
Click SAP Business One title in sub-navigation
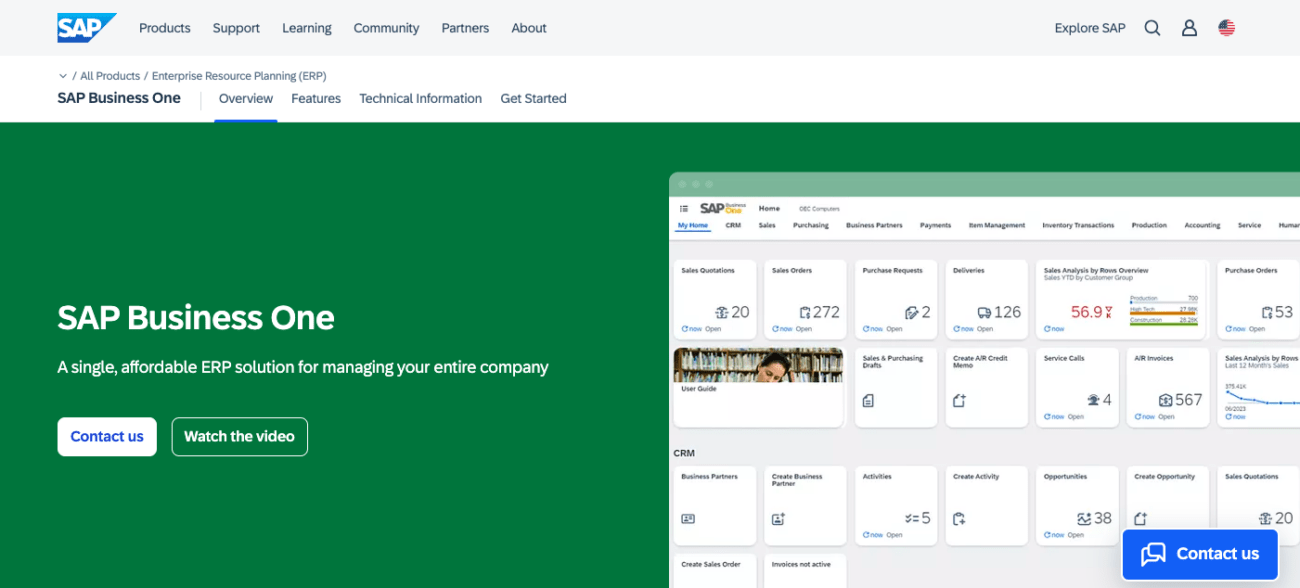[119, 98]
